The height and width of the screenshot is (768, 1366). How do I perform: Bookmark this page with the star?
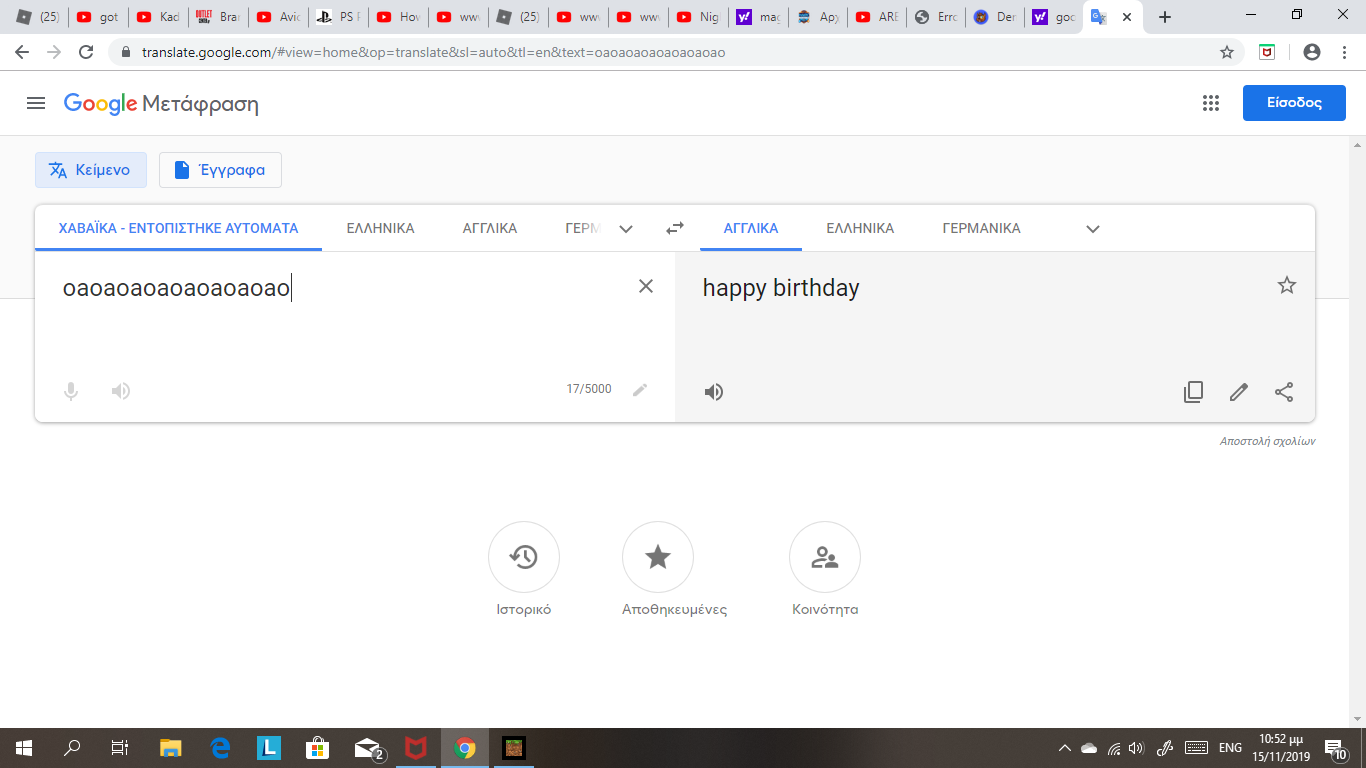tap(1227, 52)
